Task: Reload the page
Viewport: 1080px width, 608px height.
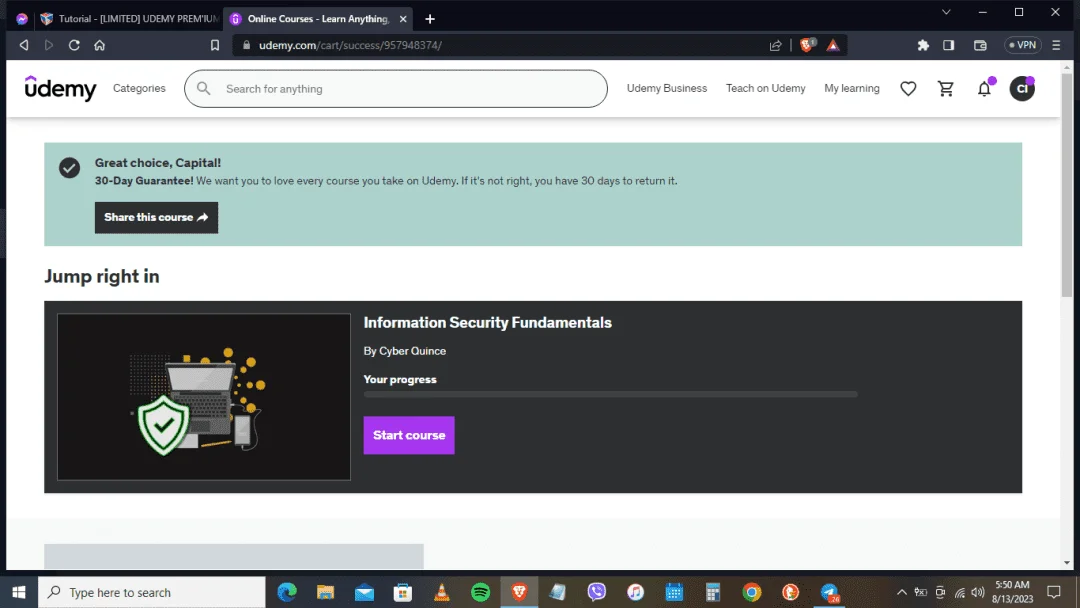Action: click(74, 45)
